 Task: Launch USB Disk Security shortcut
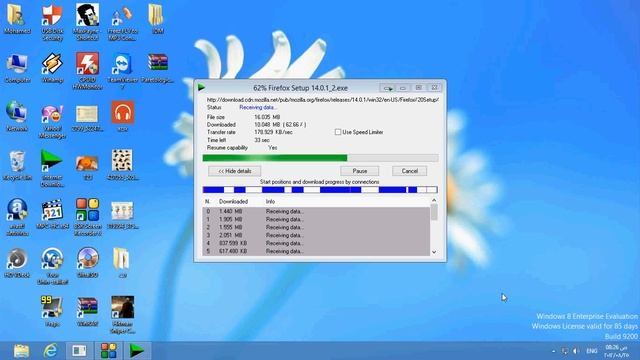52,22
